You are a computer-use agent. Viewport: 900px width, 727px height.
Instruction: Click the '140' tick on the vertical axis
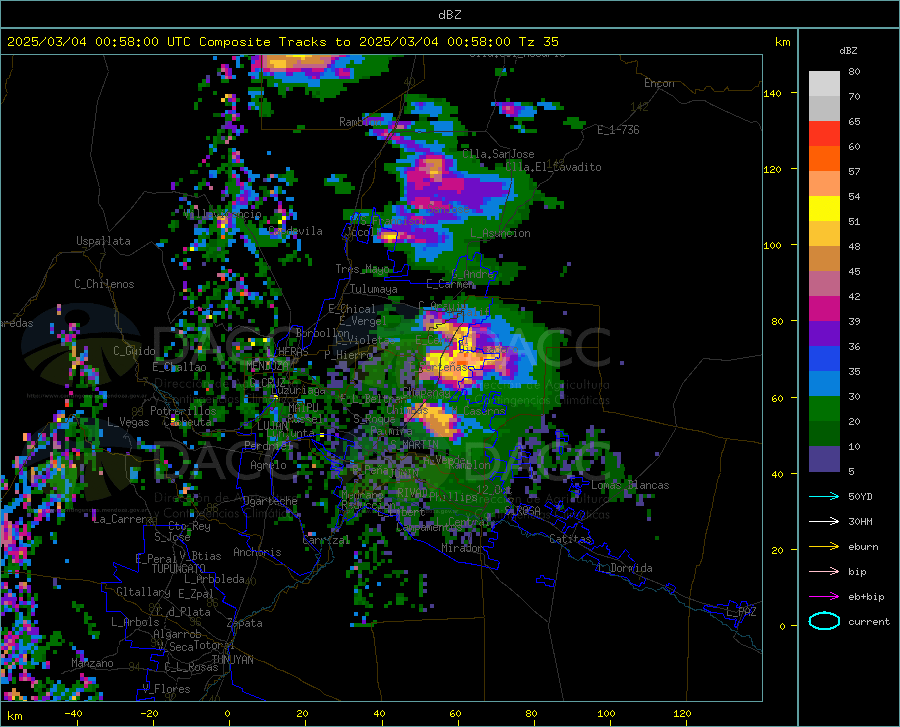tap(773, 94)
